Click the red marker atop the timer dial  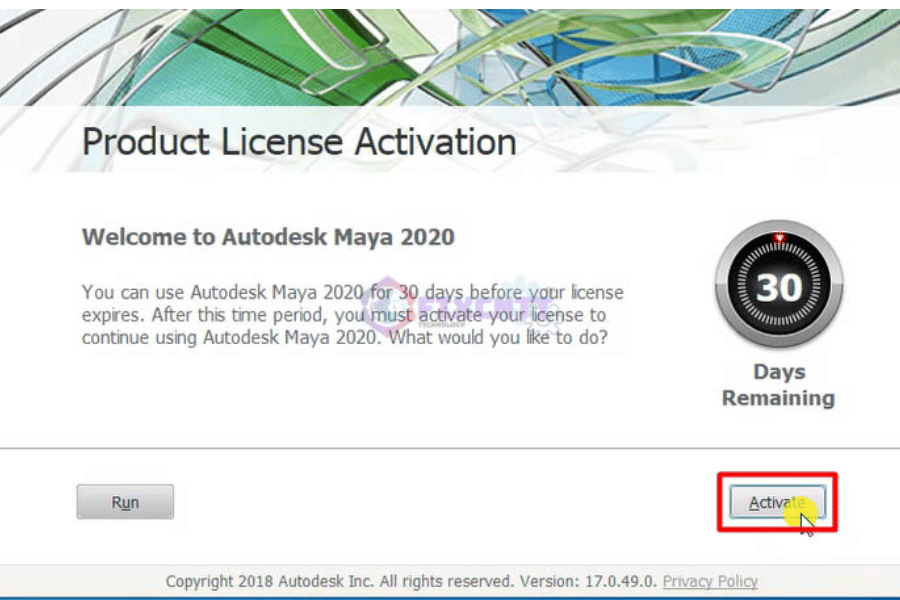[779, 238]
